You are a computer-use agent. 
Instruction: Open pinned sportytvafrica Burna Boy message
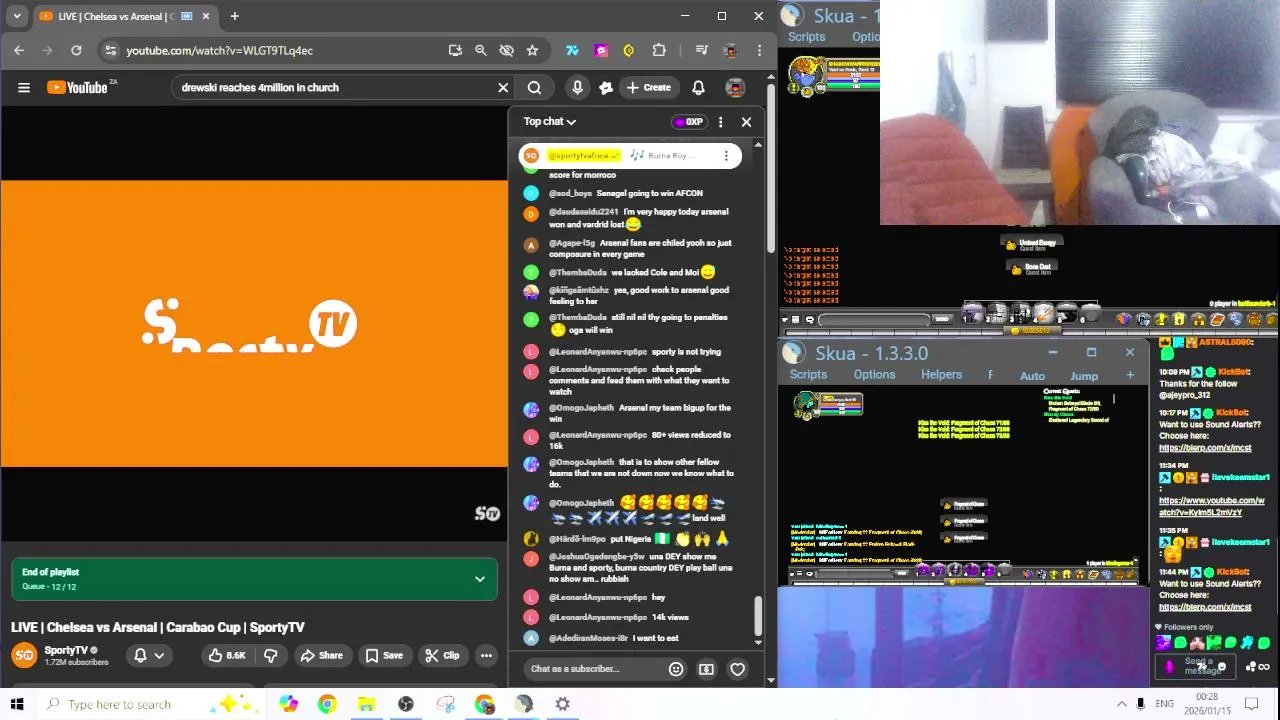pyautogui.click(x=630, y=156)
